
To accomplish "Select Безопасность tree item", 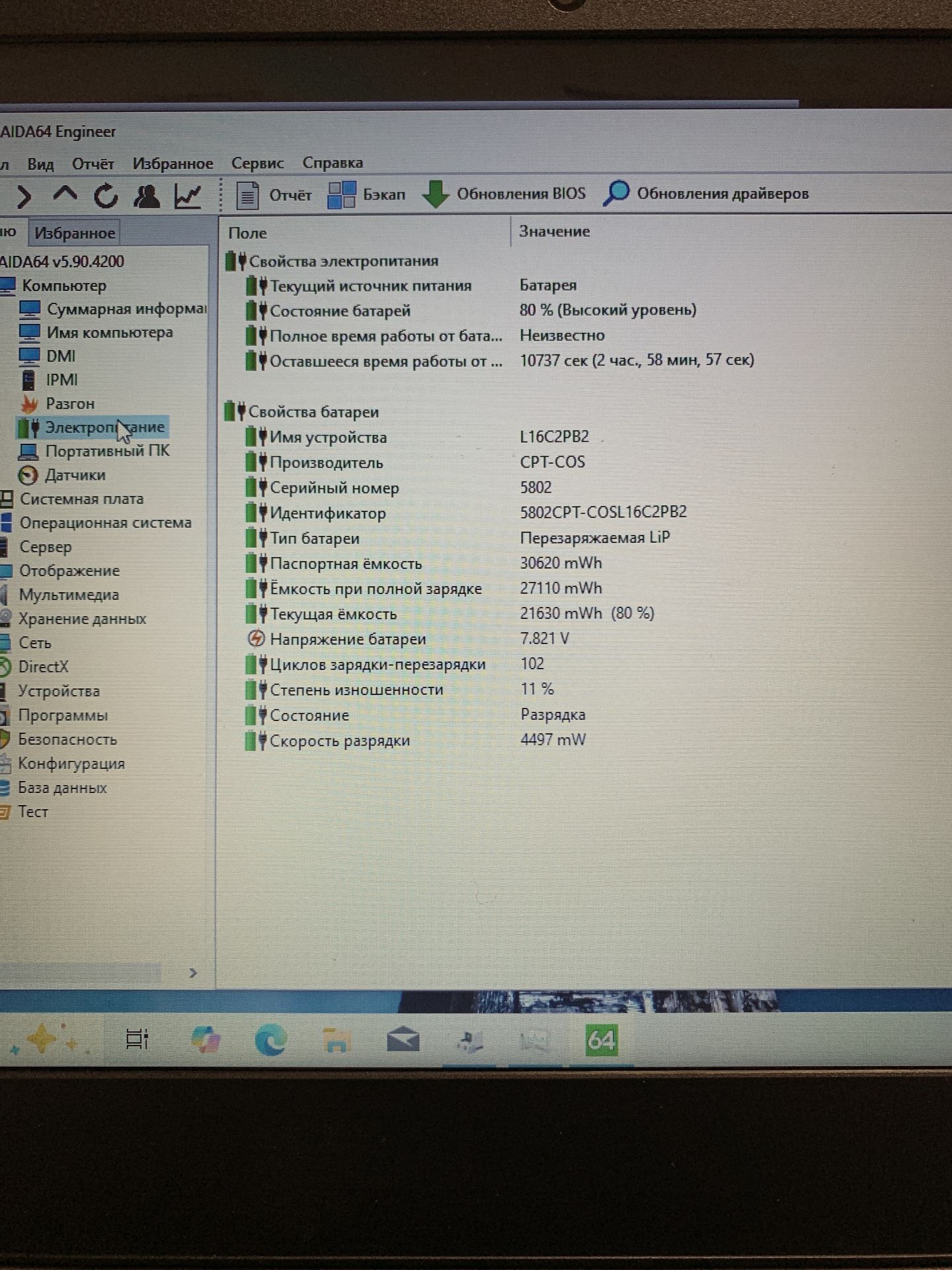I will (59, 740).
